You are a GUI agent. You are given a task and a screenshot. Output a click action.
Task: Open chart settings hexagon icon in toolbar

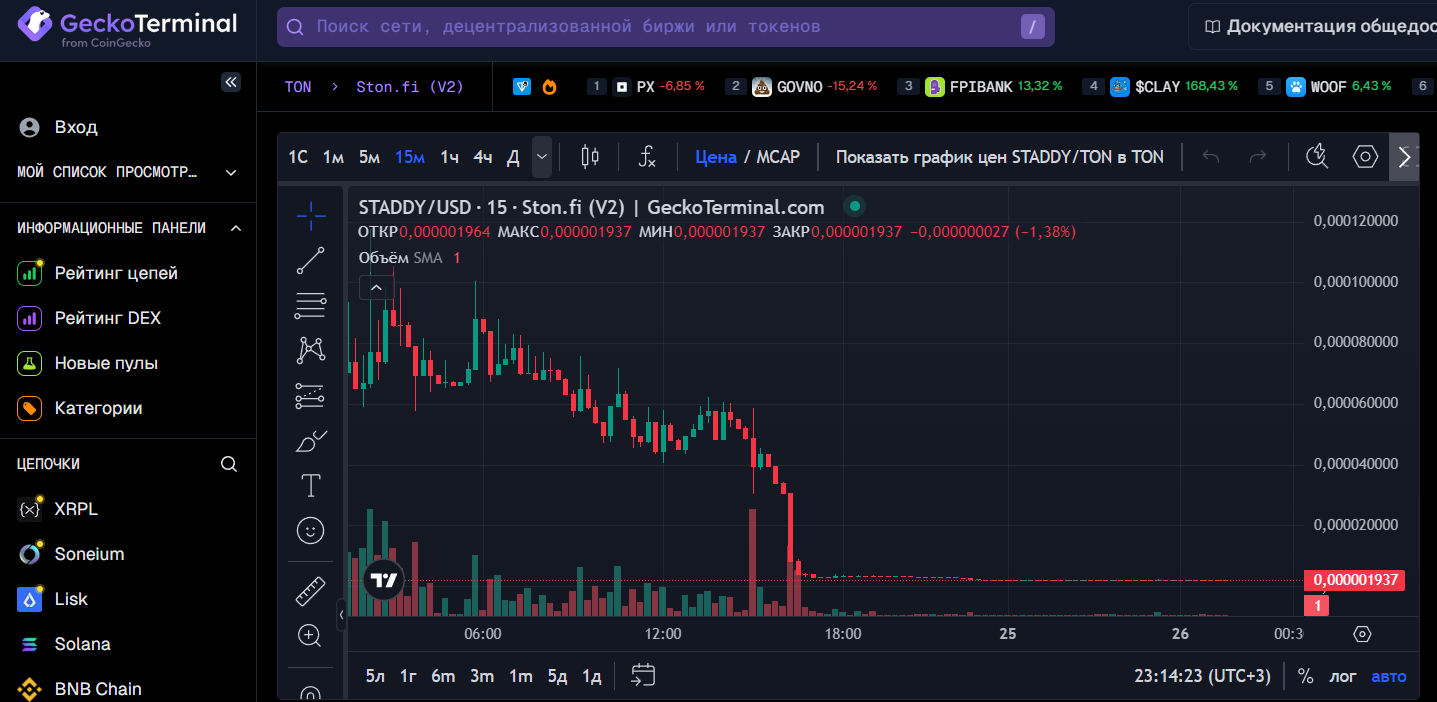[1365, 156]
